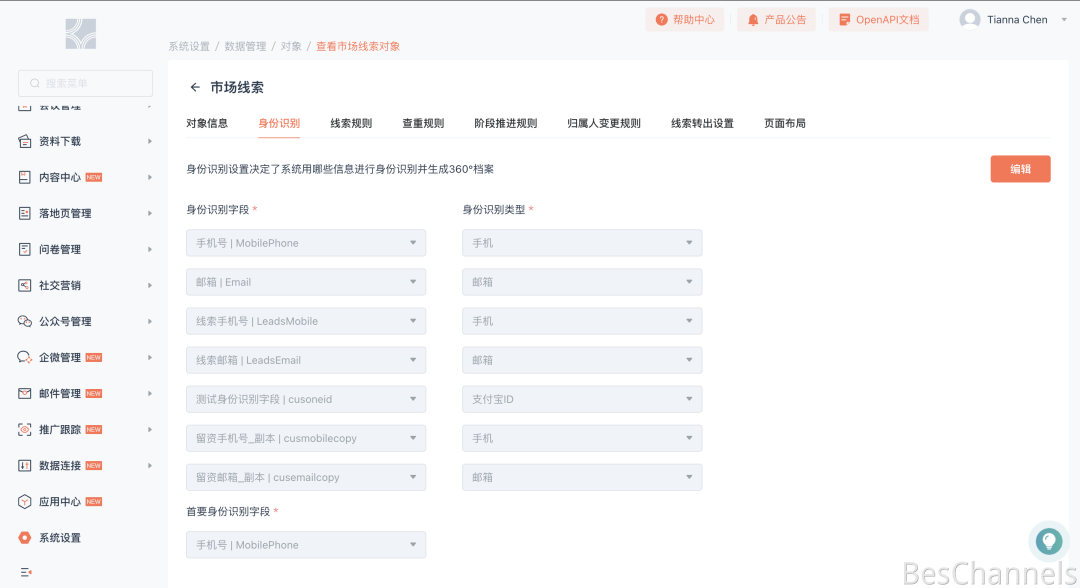The image size is (1080, 588).
Task: Open the 社交营销 sidebar icon
Action: coord(25,285)
